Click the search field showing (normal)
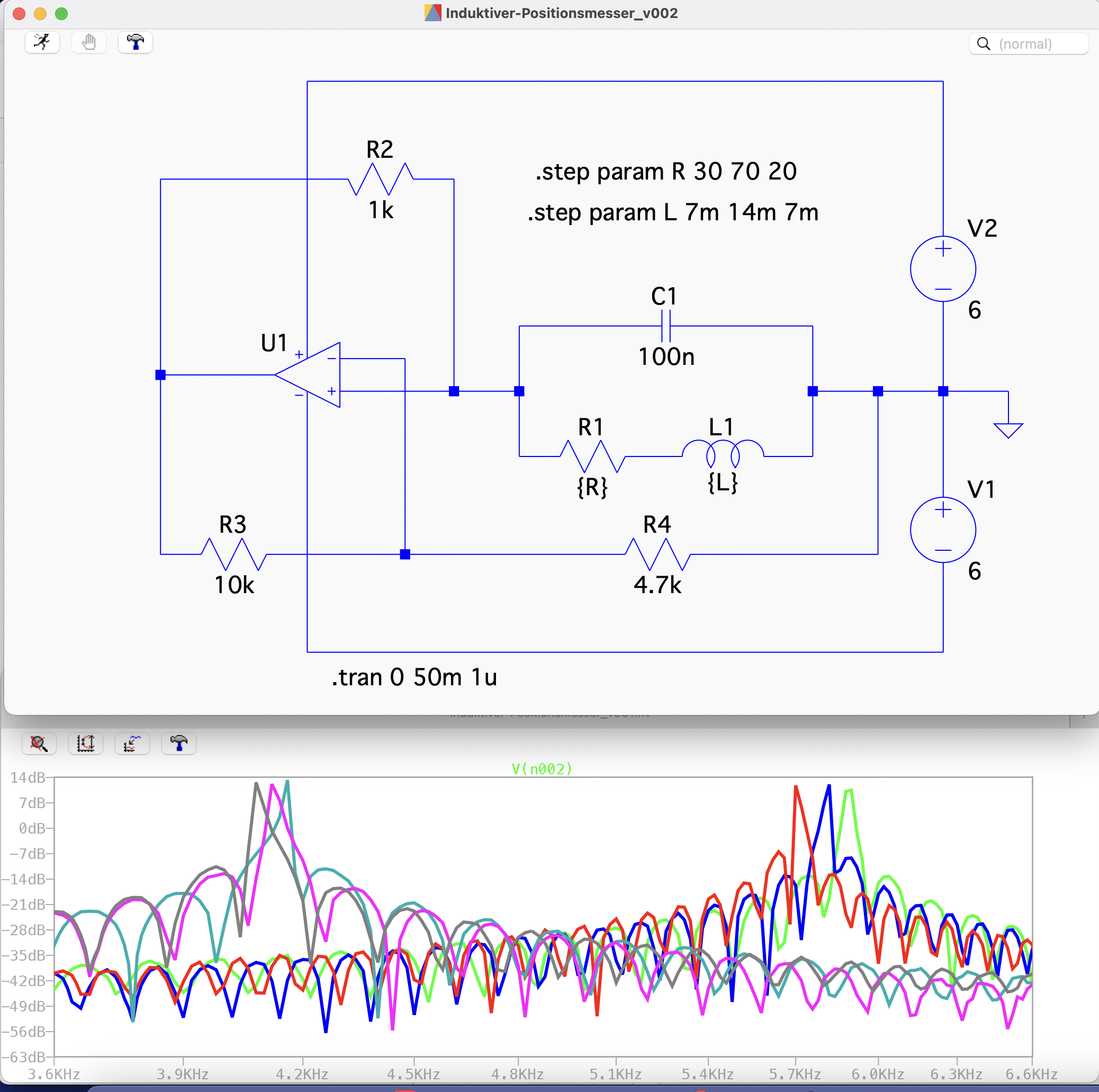The width and height of the screenshot is (1099, 1092). 1029,44
